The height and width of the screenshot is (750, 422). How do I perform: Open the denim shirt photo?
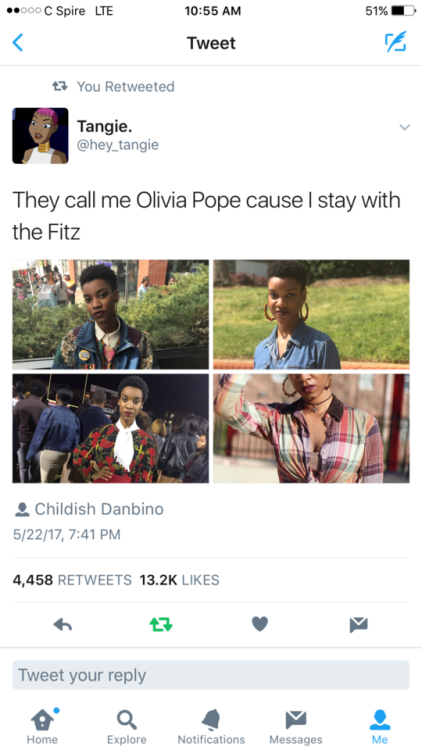311,314
